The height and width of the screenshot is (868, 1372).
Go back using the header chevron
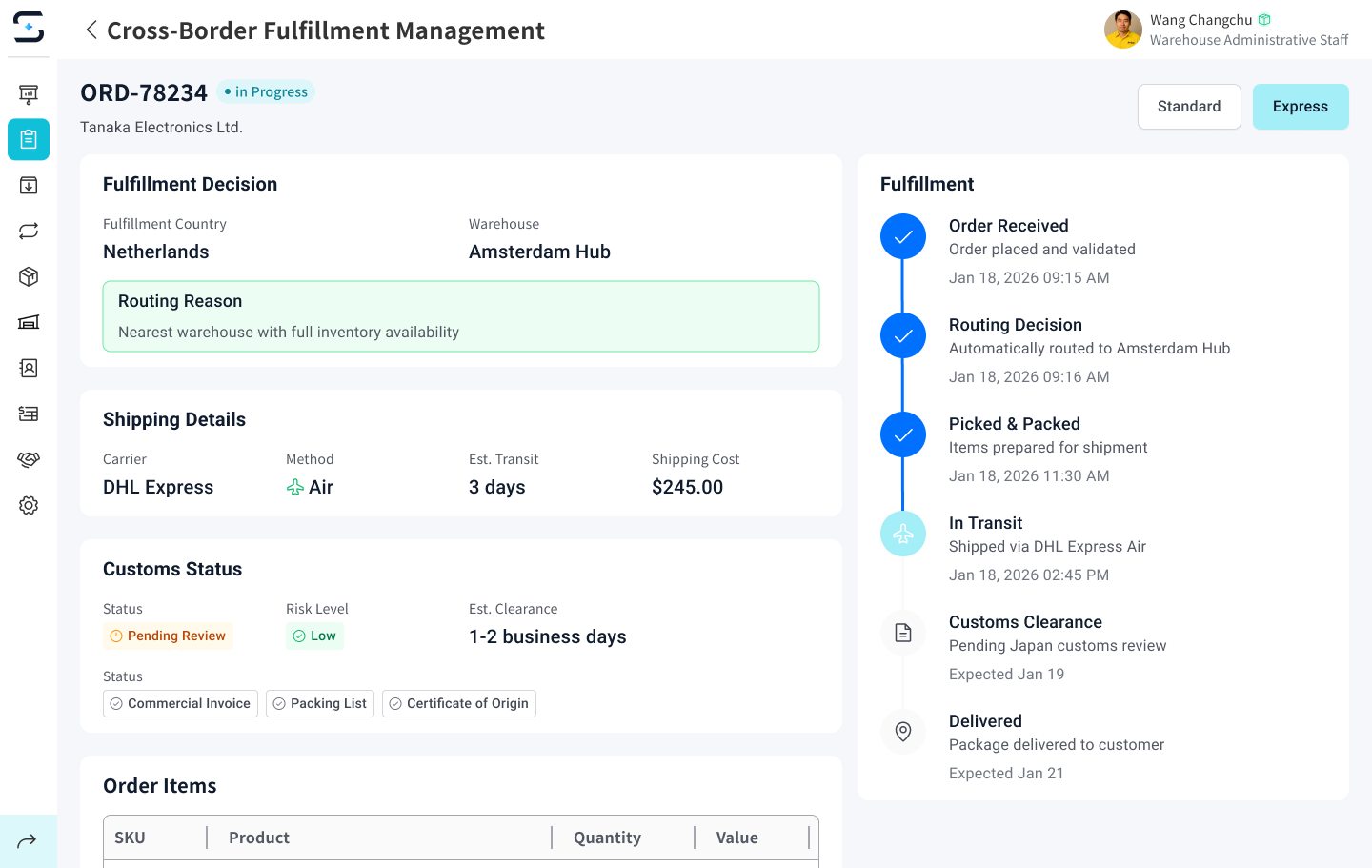[91, 30]
